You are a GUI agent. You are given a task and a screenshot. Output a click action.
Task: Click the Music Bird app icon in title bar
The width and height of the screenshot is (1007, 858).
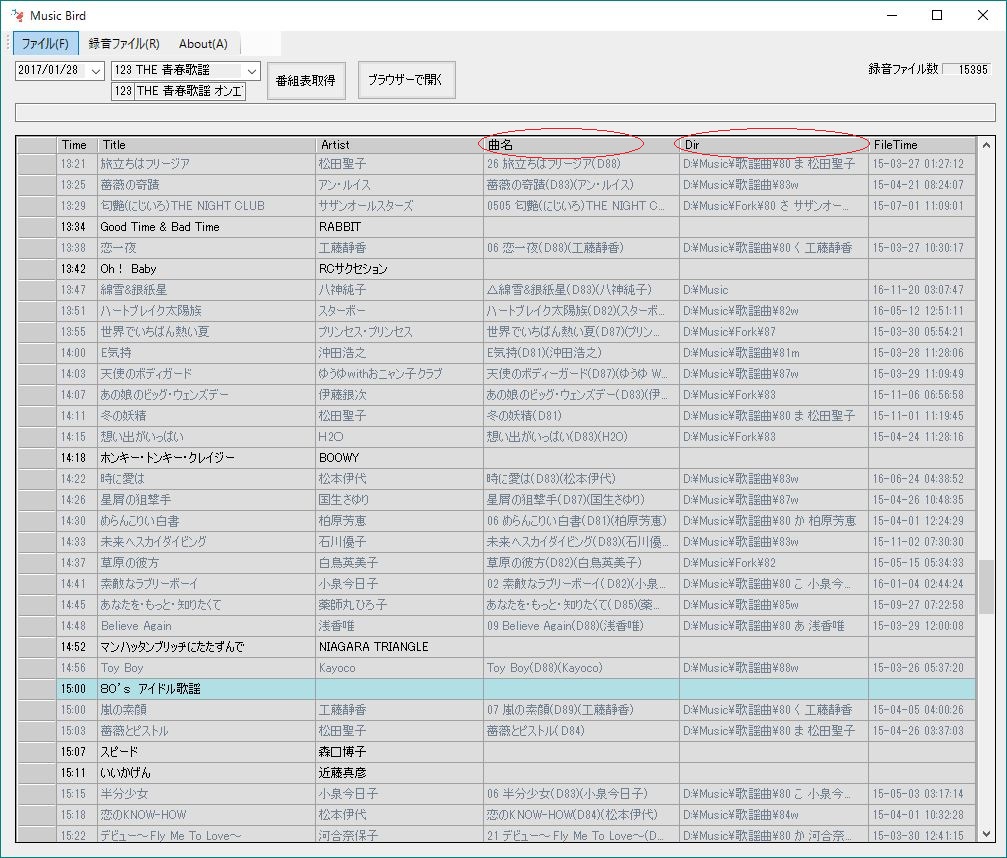pos(17,15)
